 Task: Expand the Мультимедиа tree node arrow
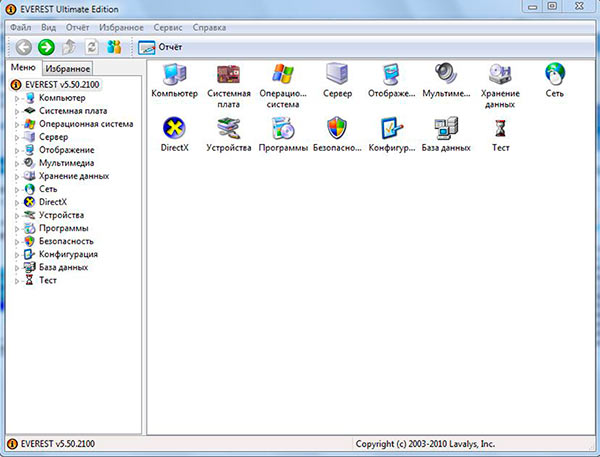click(x=17, y=163)
